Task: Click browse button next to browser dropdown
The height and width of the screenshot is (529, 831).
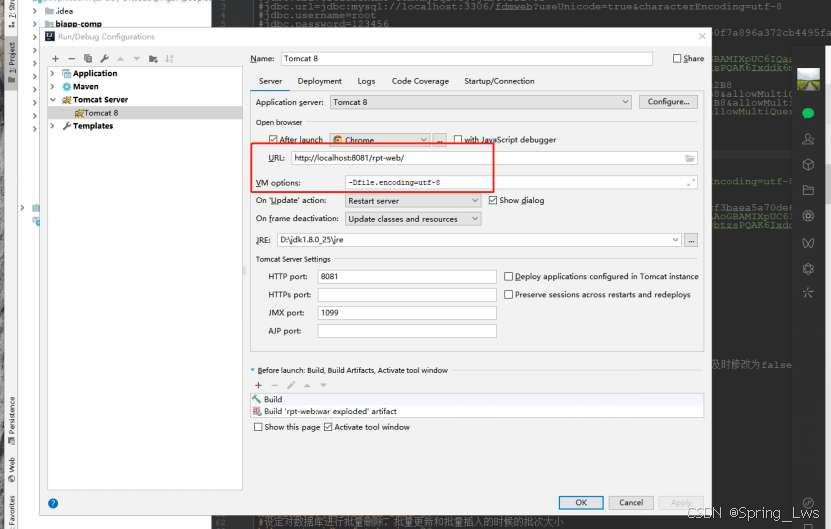Action: pyautogui.click(x=439, y=140)
